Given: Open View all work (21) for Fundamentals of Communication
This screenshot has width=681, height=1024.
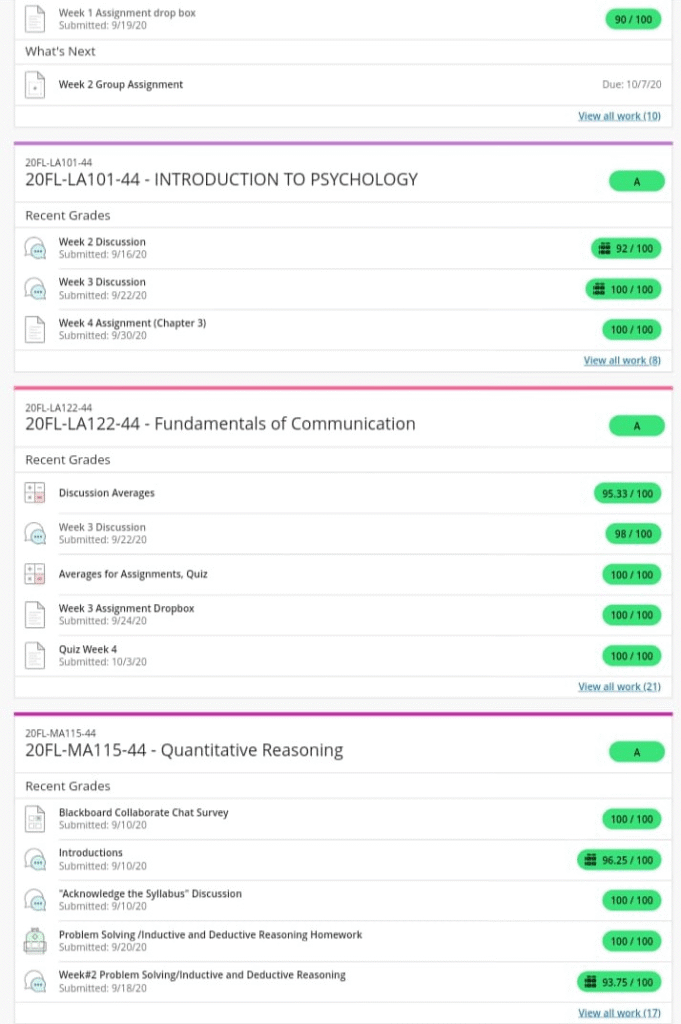Looking at the screenshot, I should [x=622, y=687].
